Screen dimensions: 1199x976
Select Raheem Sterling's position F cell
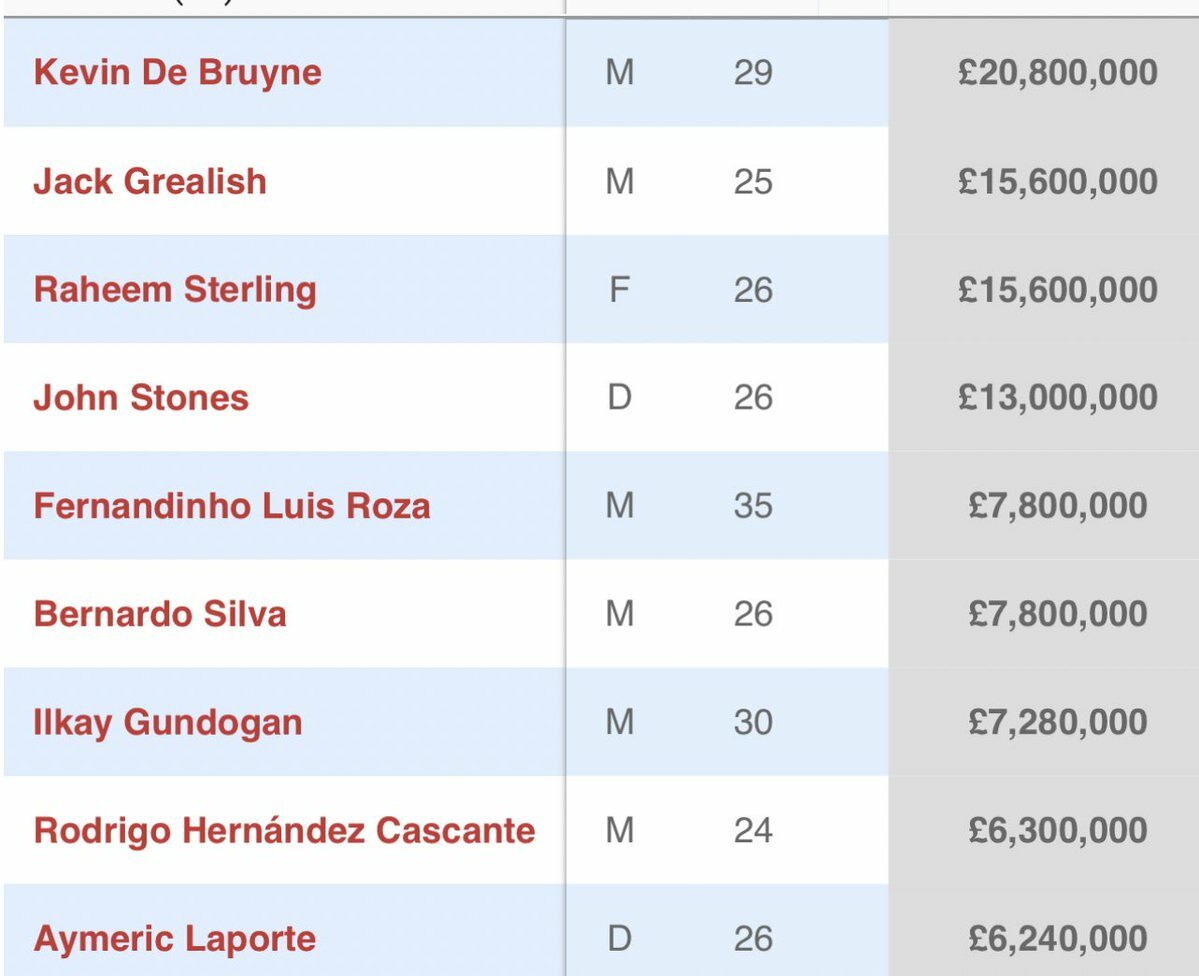[x=619, y=290]
